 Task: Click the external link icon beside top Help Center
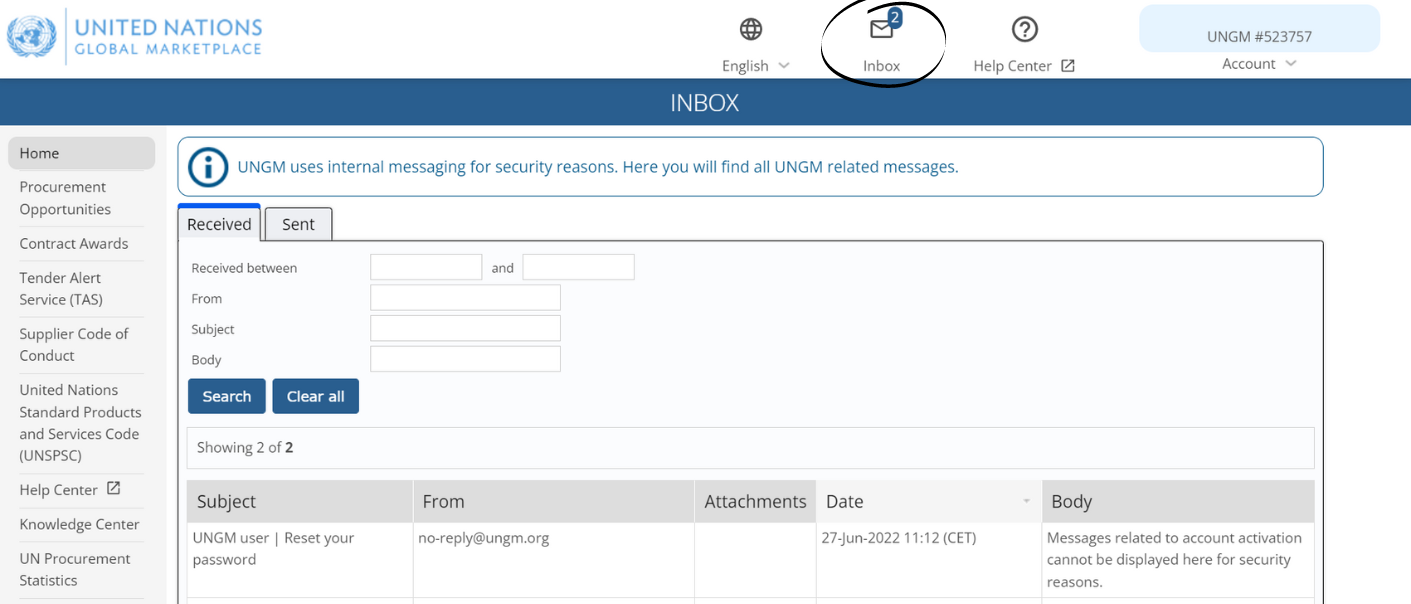1068,66
